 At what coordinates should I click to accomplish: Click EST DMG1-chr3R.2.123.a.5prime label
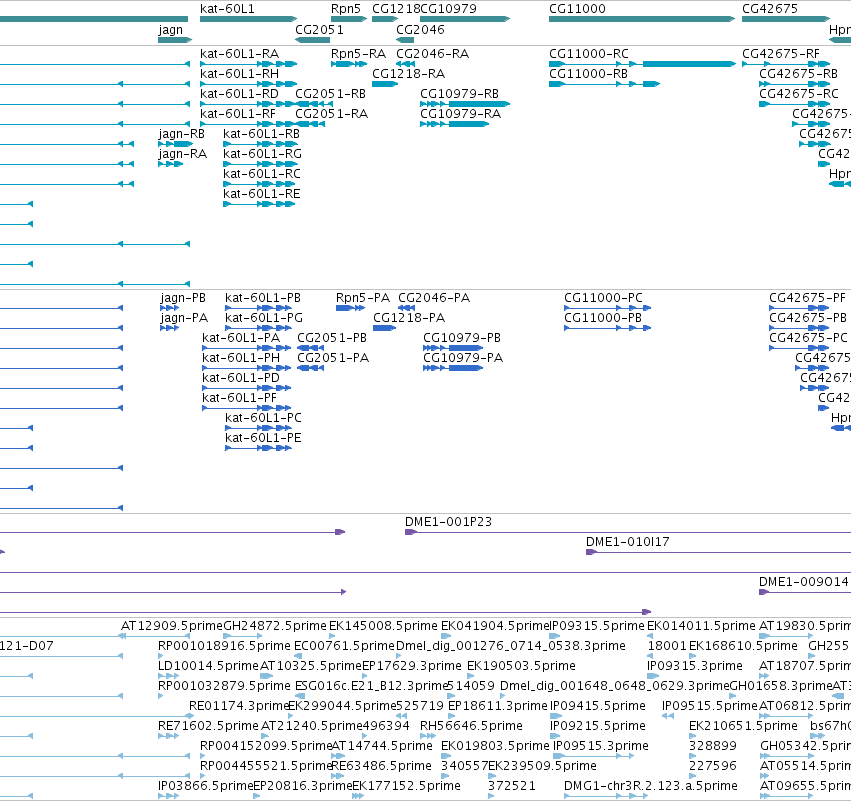point(651,786)
